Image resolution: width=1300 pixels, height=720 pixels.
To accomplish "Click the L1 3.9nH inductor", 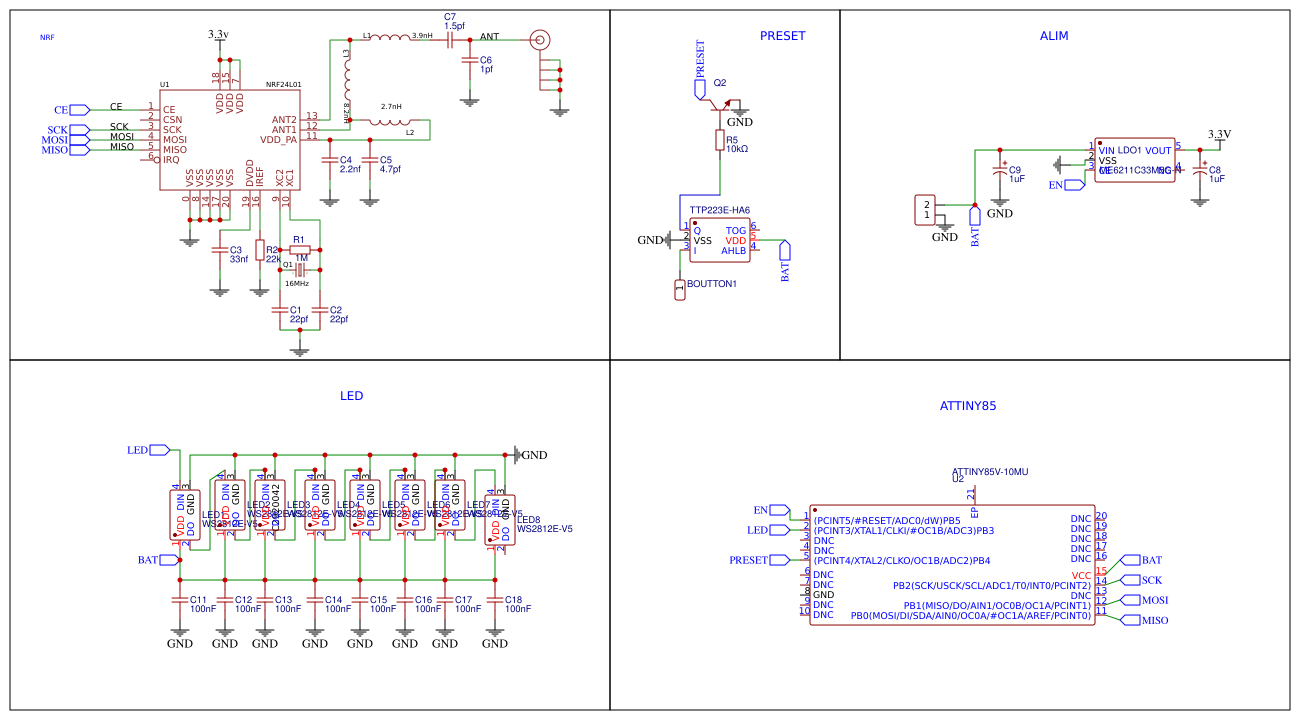I will pyautogui.click(x=389, y=39).
